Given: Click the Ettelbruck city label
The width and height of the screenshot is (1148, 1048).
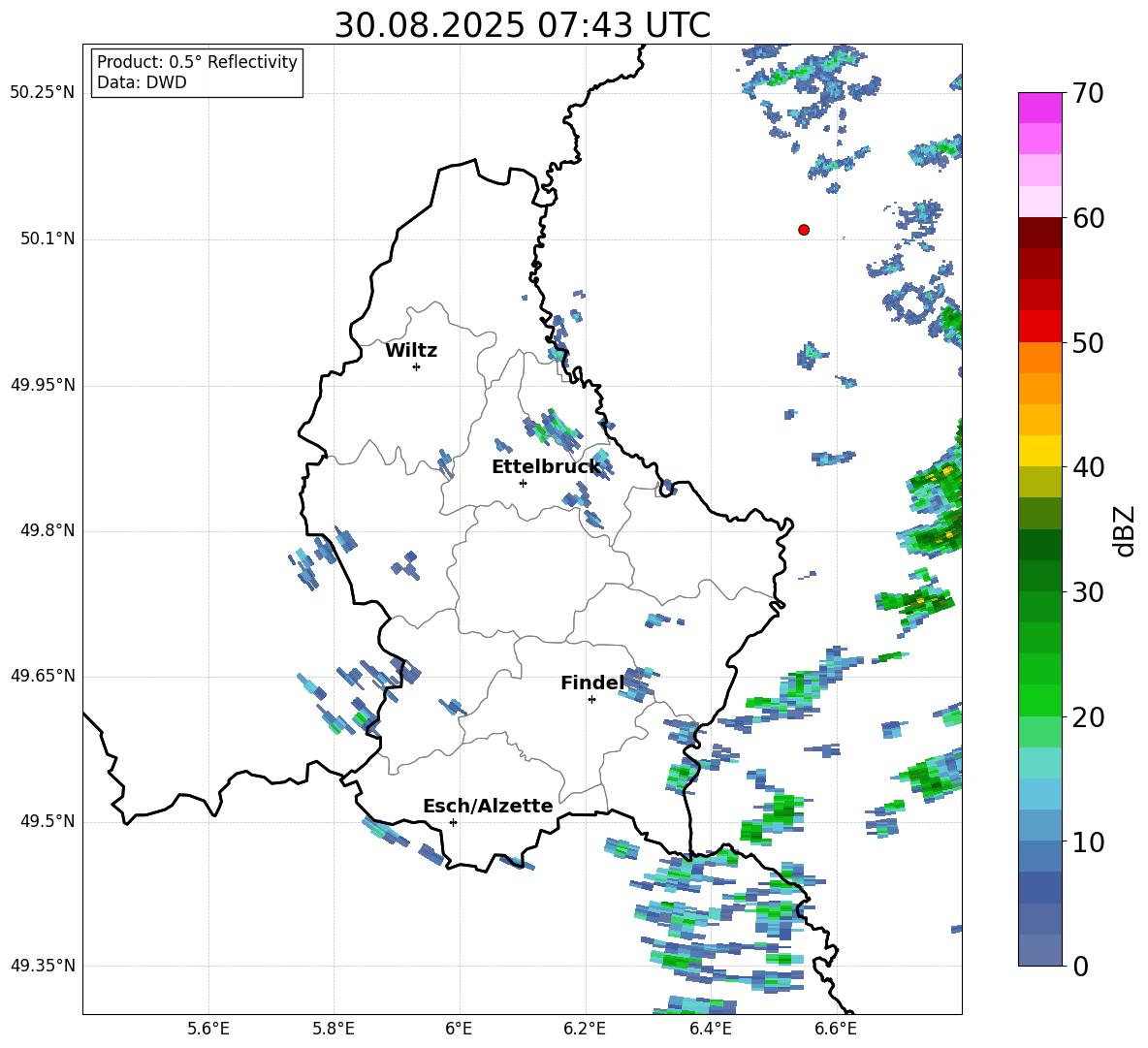Looking at the screenshot, I should 546,467.
